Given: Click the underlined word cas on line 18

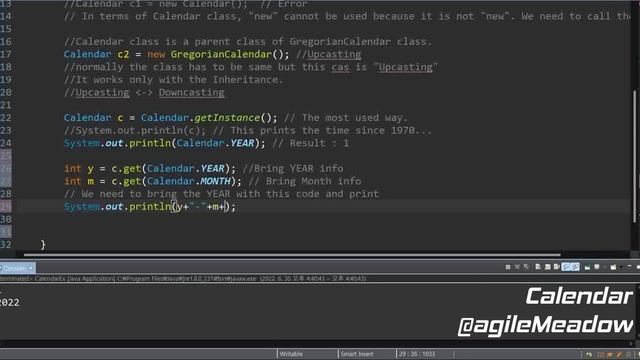Looking at the screenshot, I should pyautogui.click(x=340, y=67).
